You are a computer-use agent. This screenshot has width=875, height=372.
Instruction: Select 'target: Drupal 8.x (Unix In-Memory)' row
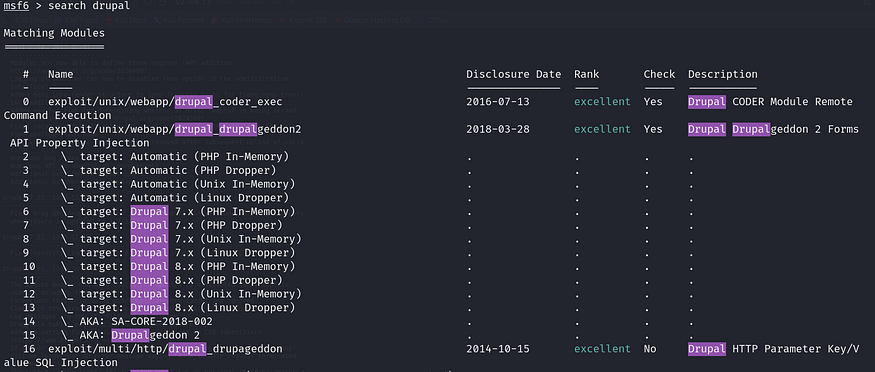pos(181,293)
